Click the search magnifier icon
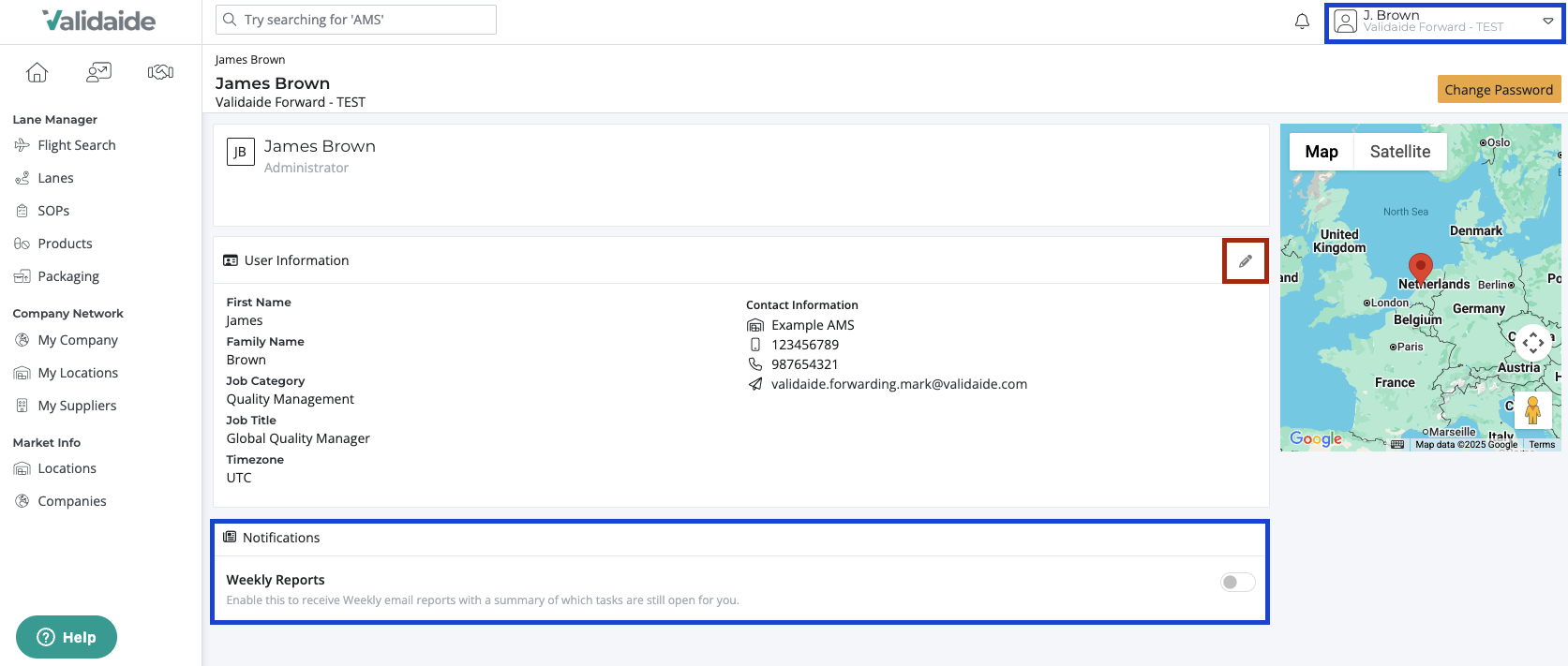This screenshot has height=666, width=1568. [x=230, y=20]
